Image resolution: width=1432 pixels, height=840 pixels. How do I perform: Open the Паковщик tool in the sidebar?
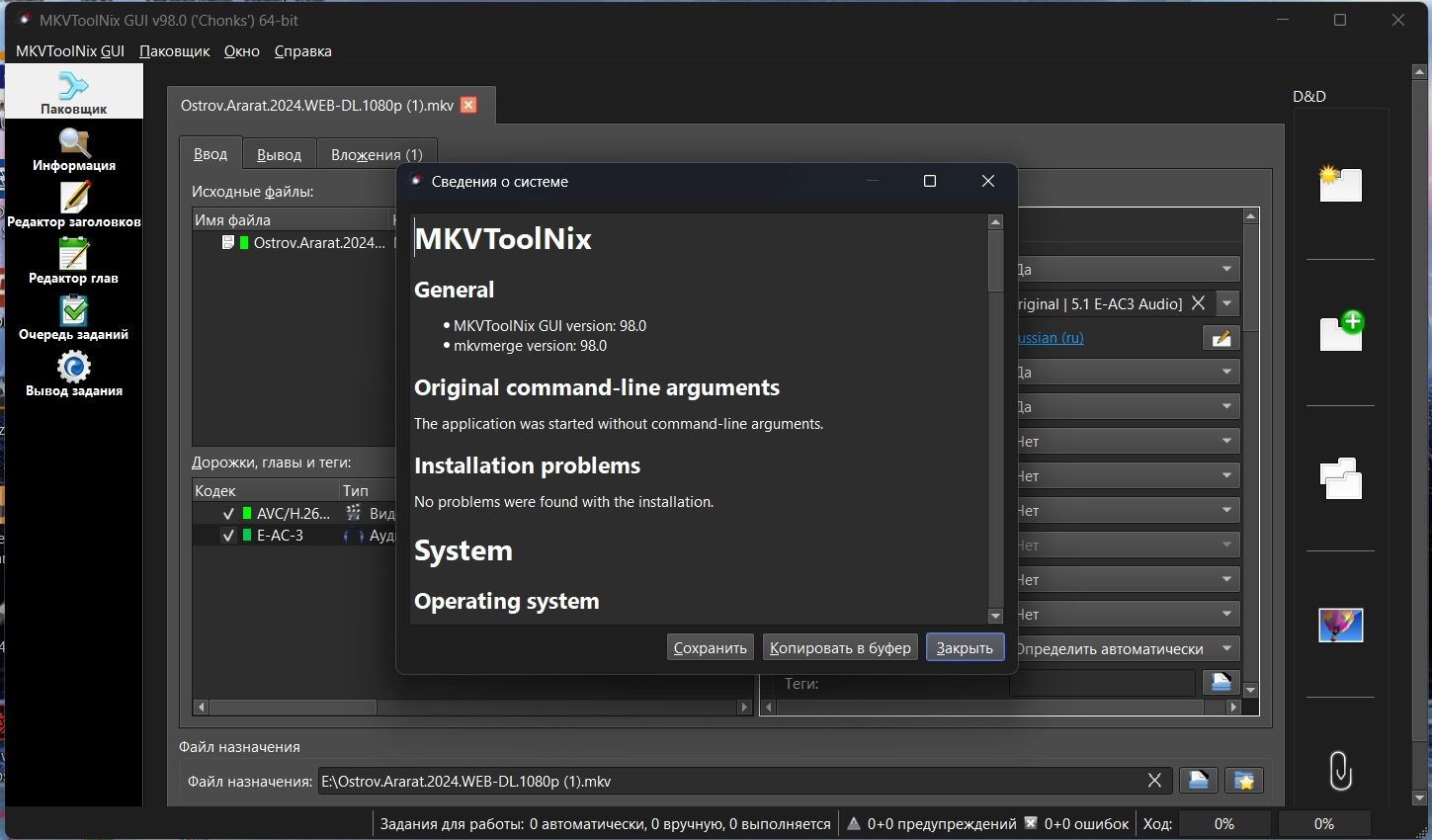click(x=74, y=93)
